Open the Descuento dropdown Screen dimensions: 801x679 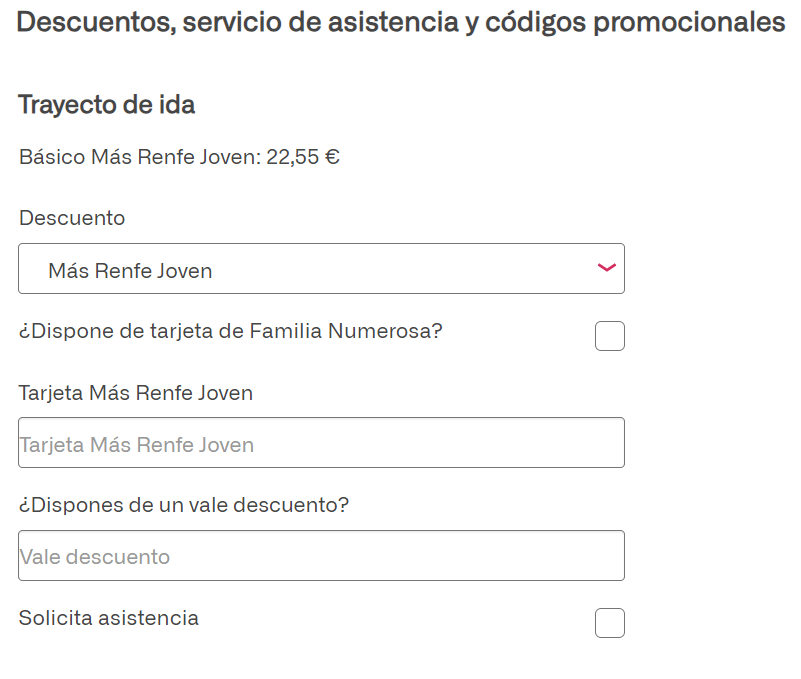(320, 269)
